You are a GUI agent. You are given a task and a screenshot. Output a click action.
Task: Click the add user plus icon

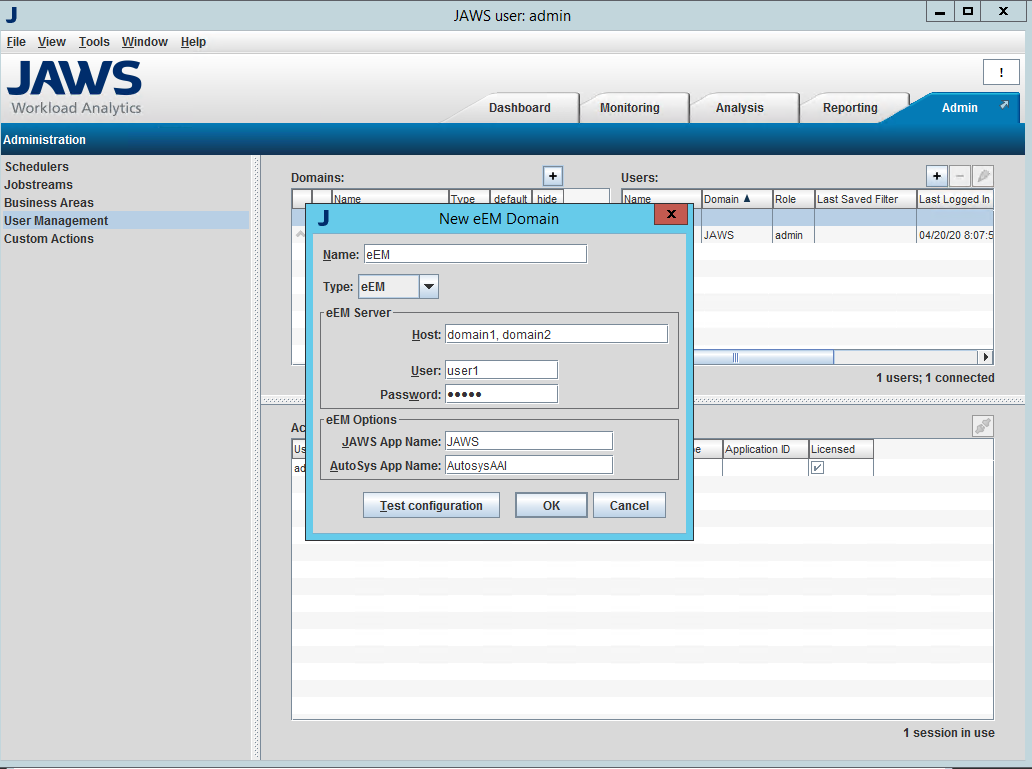[x=936, y=176]
